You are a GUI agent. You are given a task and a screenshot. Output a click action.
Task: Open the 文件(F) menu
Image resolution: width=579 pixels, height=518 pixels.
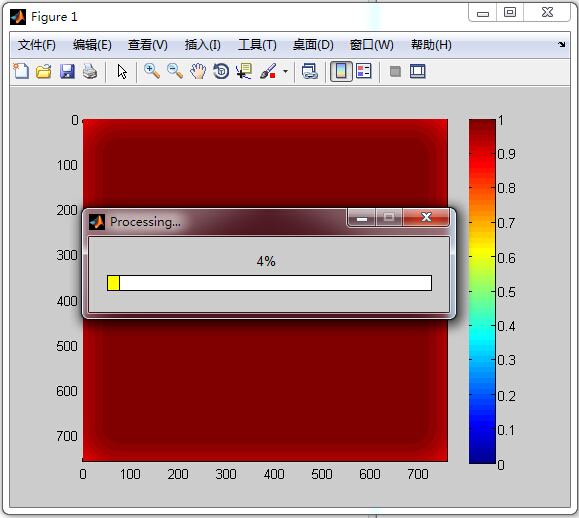[37, 45]
